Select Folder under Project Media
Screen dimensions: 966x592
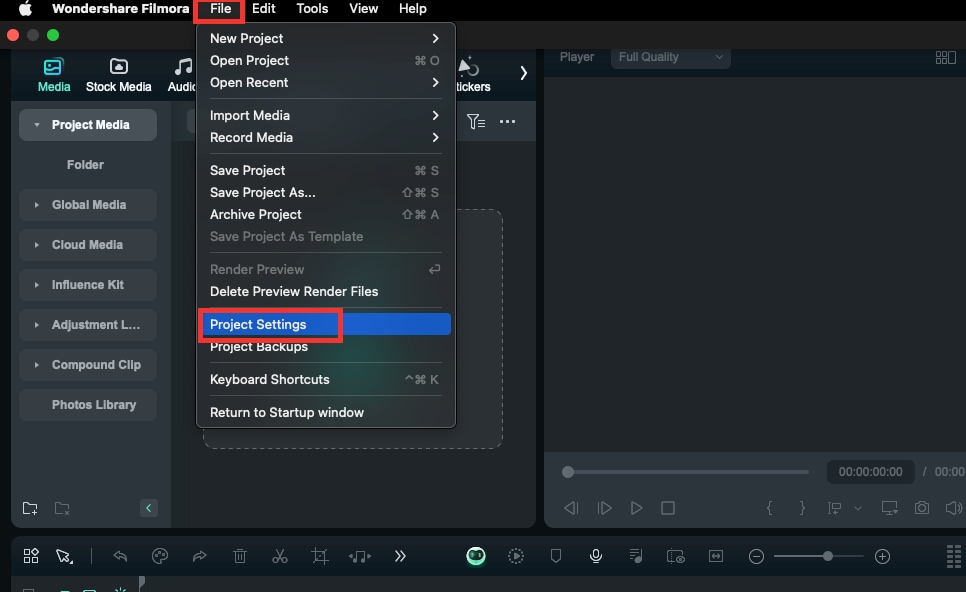coord(85,164)
